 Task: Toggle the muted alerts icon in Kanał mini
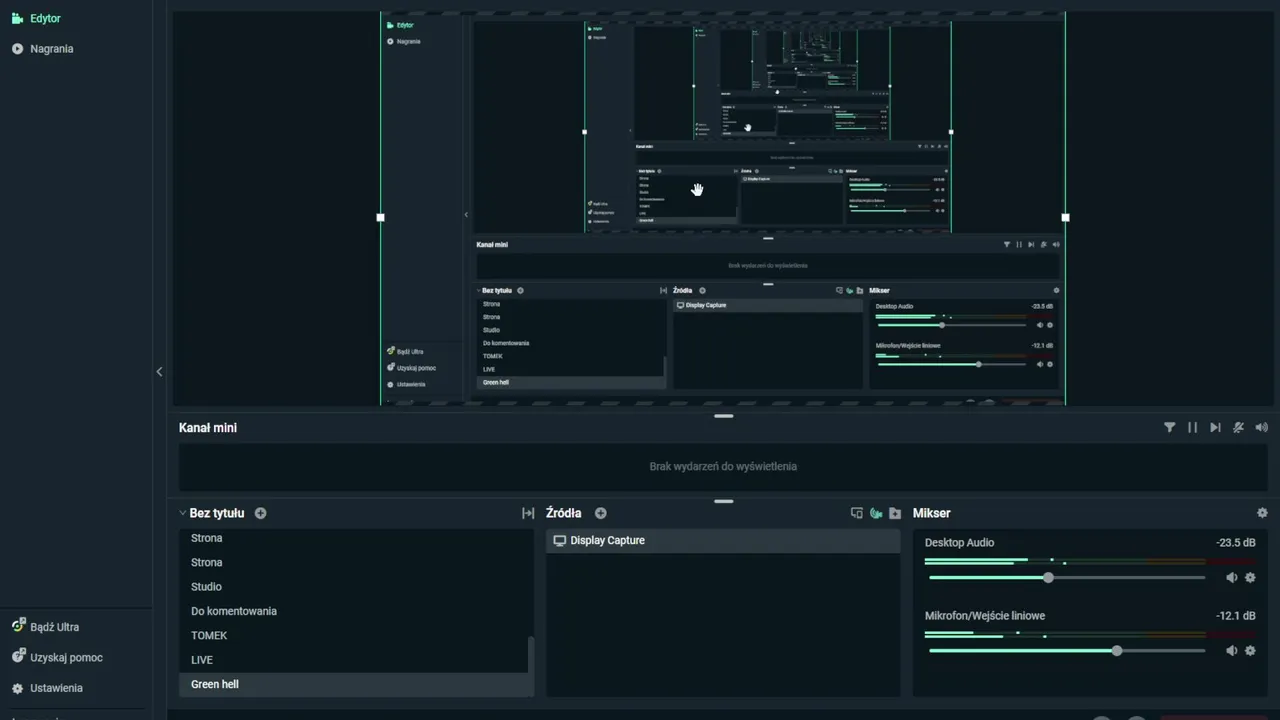[1238, 427]
